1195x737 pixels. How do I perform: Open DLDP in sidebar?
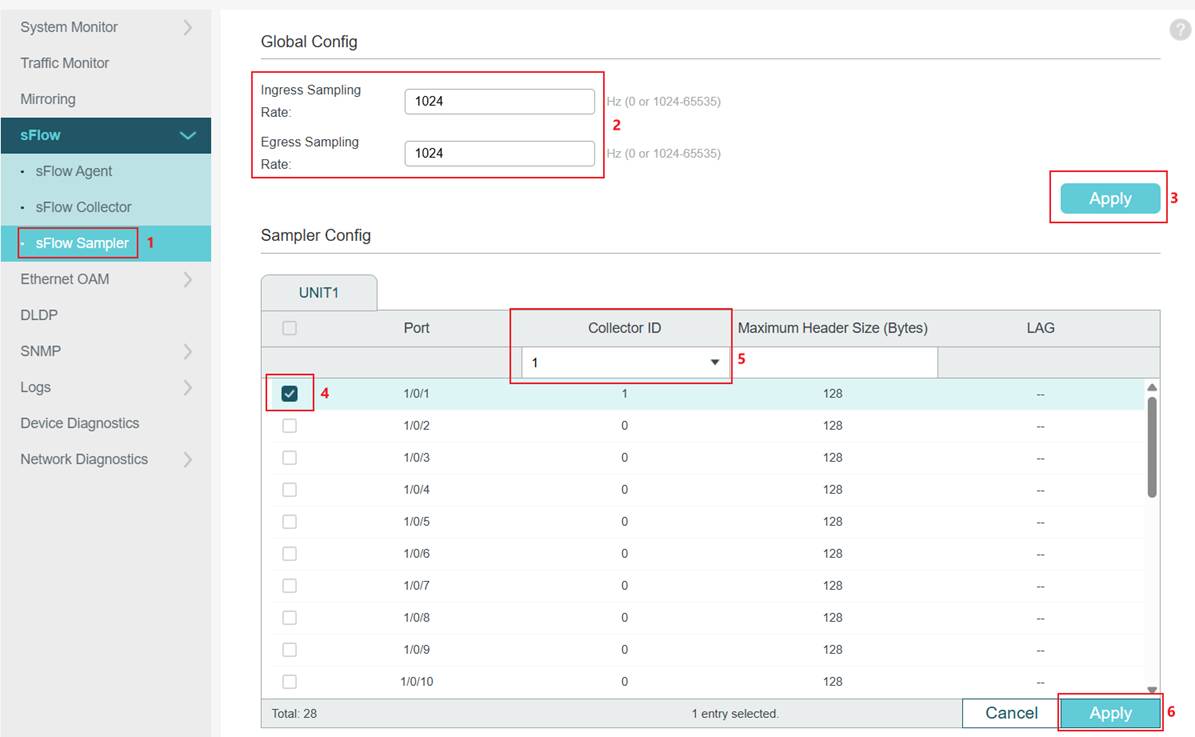39,316
